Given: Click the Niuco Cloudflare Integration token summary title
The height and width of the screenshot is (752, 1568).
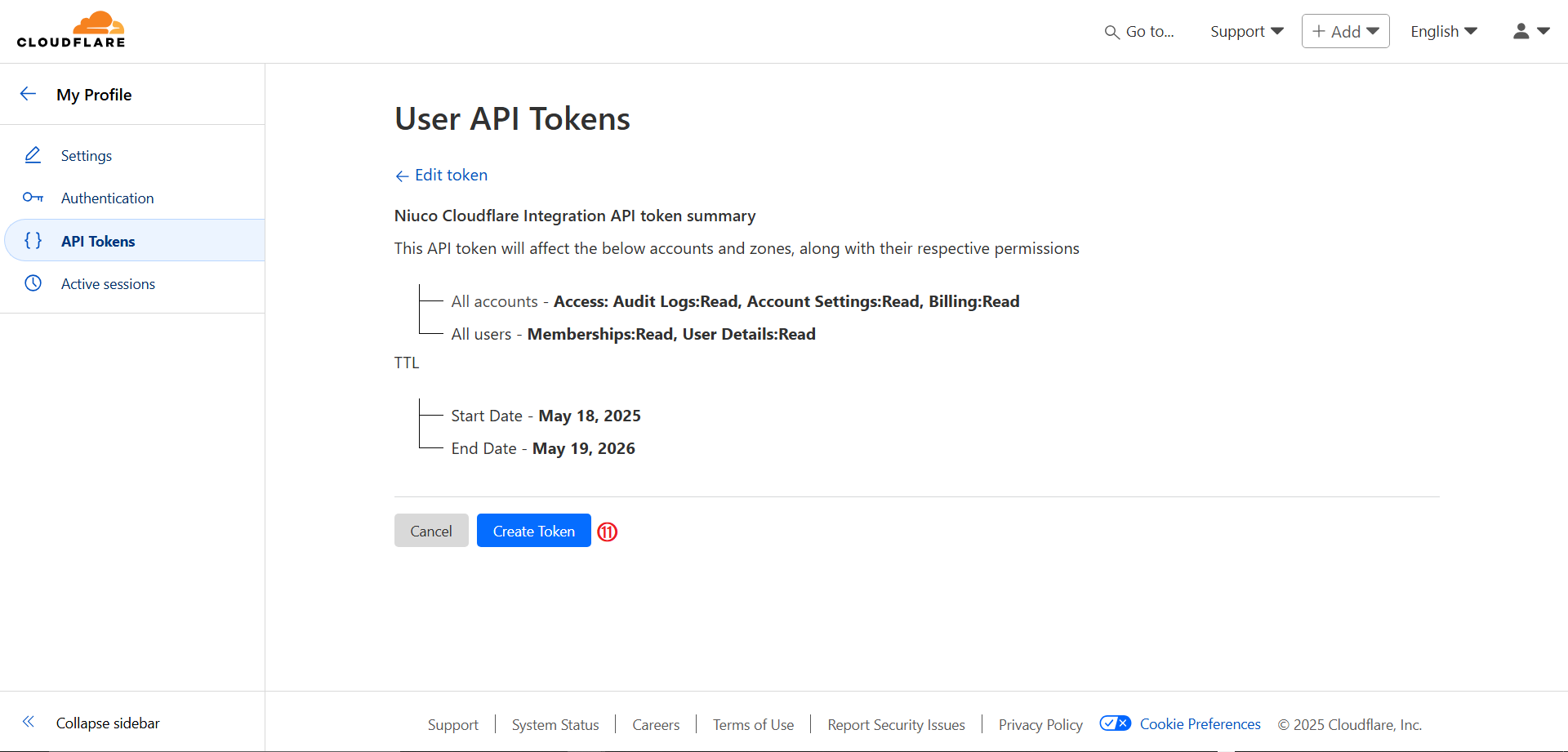Looking at the screenshot, I should (575, 216).
